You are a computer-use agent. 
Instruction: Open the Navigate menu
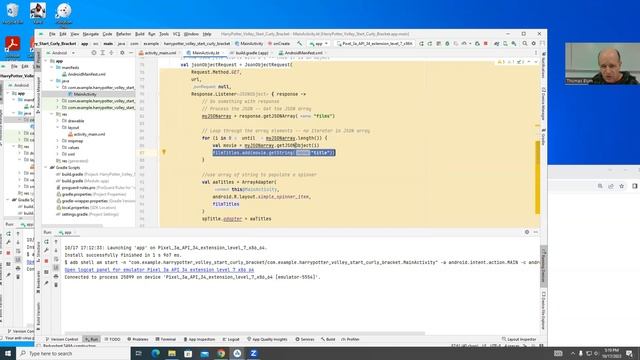[91, 34]
